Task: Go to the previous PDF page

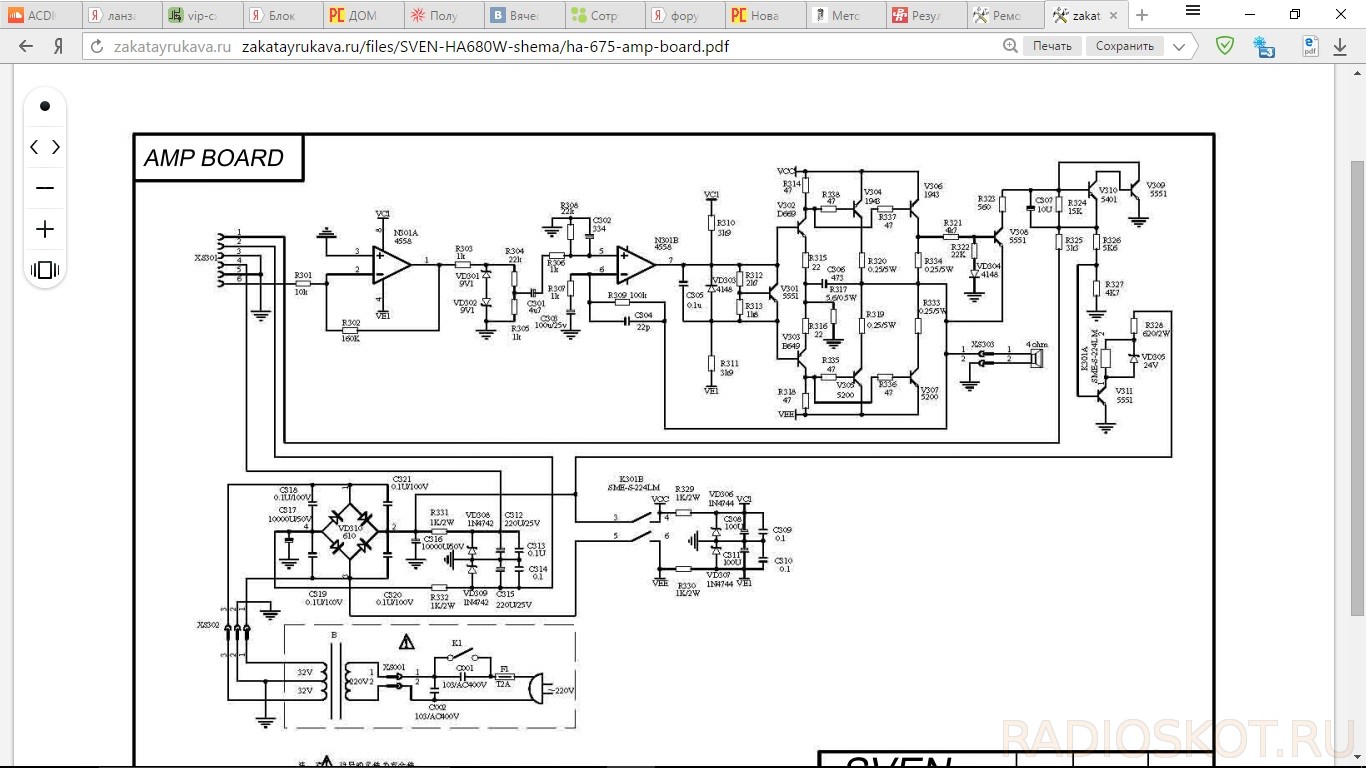Action: pyautogui.click(x=35, y=147)
